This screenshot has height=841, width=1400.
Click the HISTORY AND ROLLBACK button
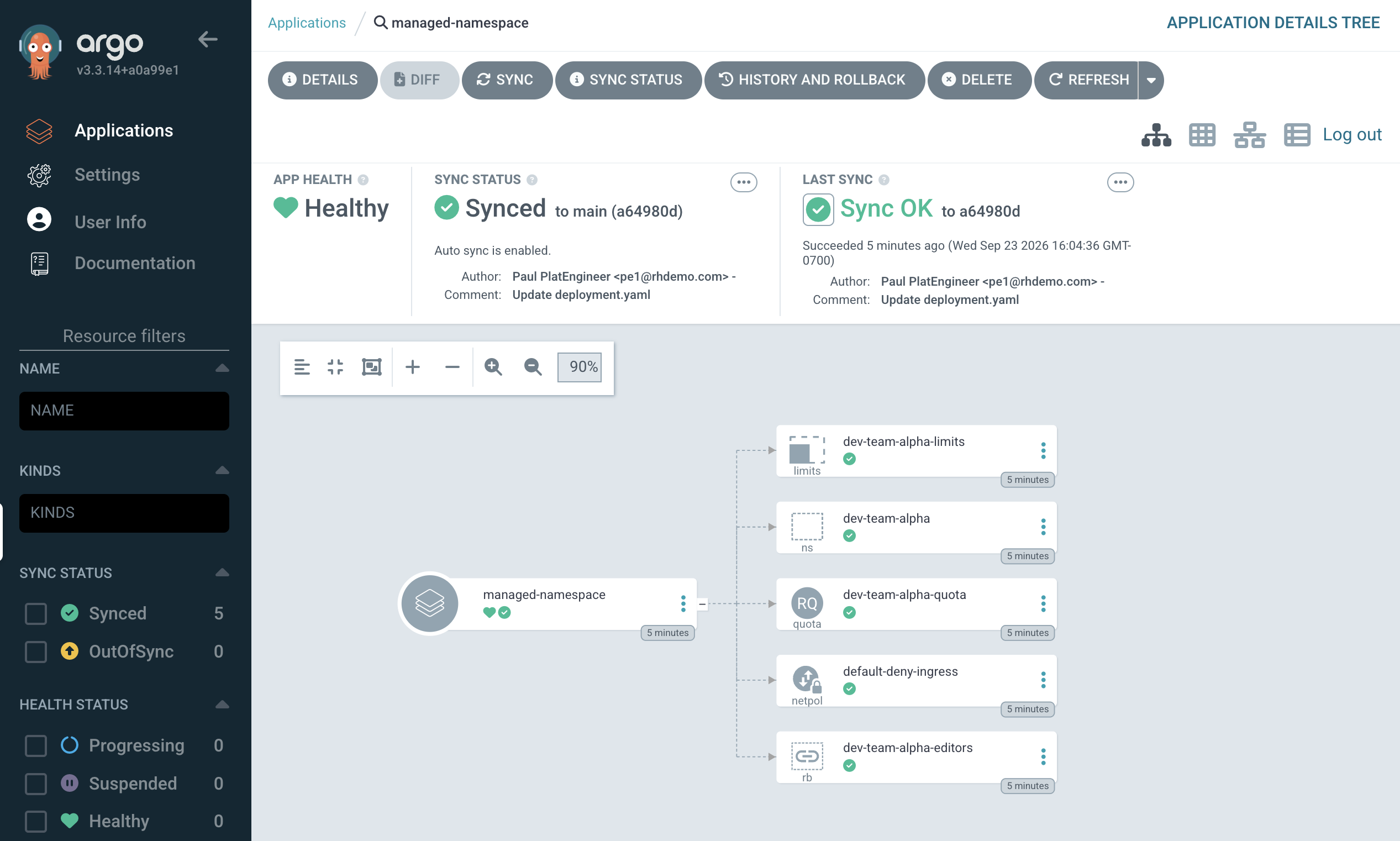point(814,80)
